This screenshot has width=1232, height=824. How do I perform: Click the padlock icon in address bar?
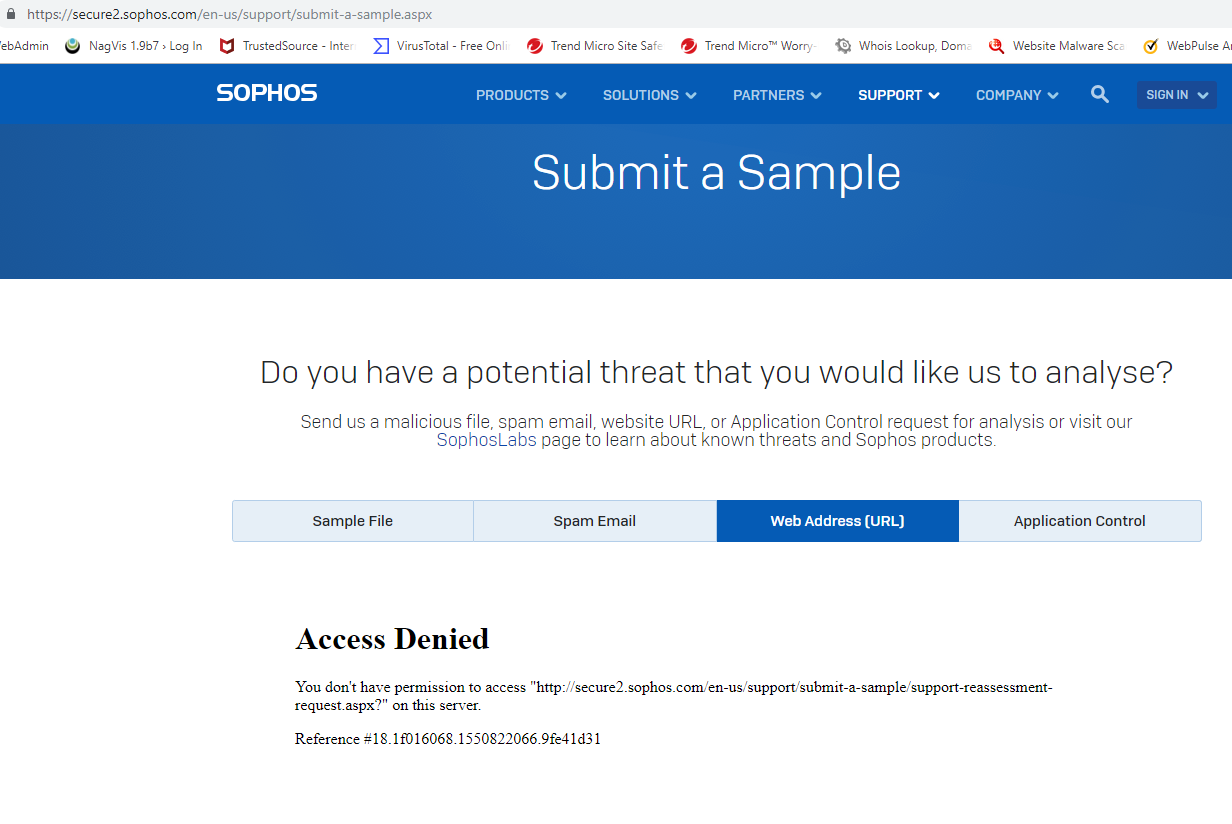12,14
